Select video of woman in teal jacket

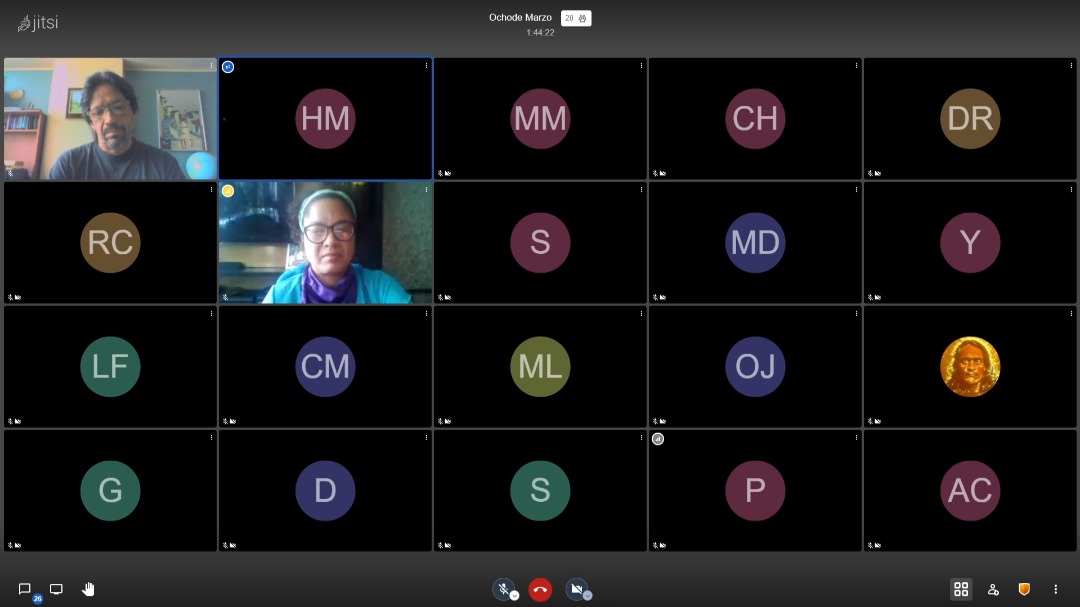point(325,243)
